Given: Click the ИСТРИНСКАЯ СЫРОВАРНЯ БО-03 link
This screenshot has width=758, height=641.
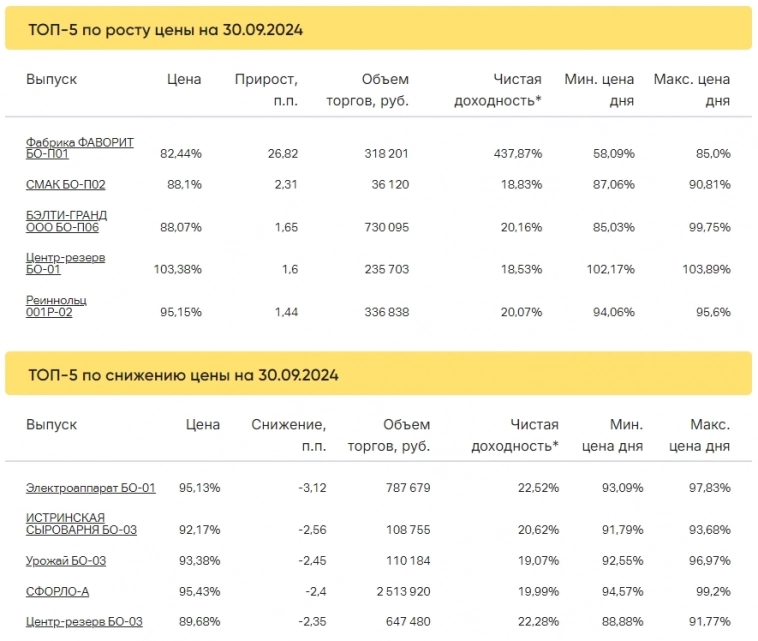Looking at the screenshot, I should point(81,523).
